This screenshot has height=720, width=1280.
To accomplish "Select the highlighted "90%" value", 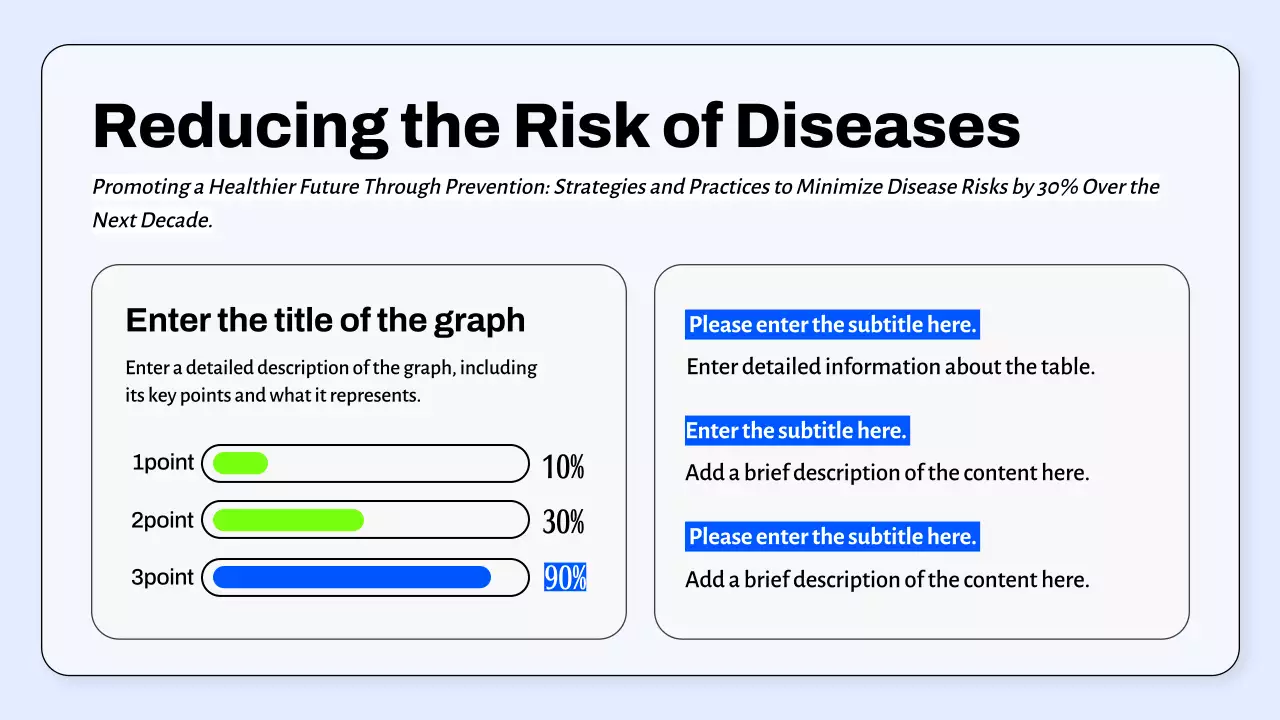I will pyautogui.click(x=565, y=578).
